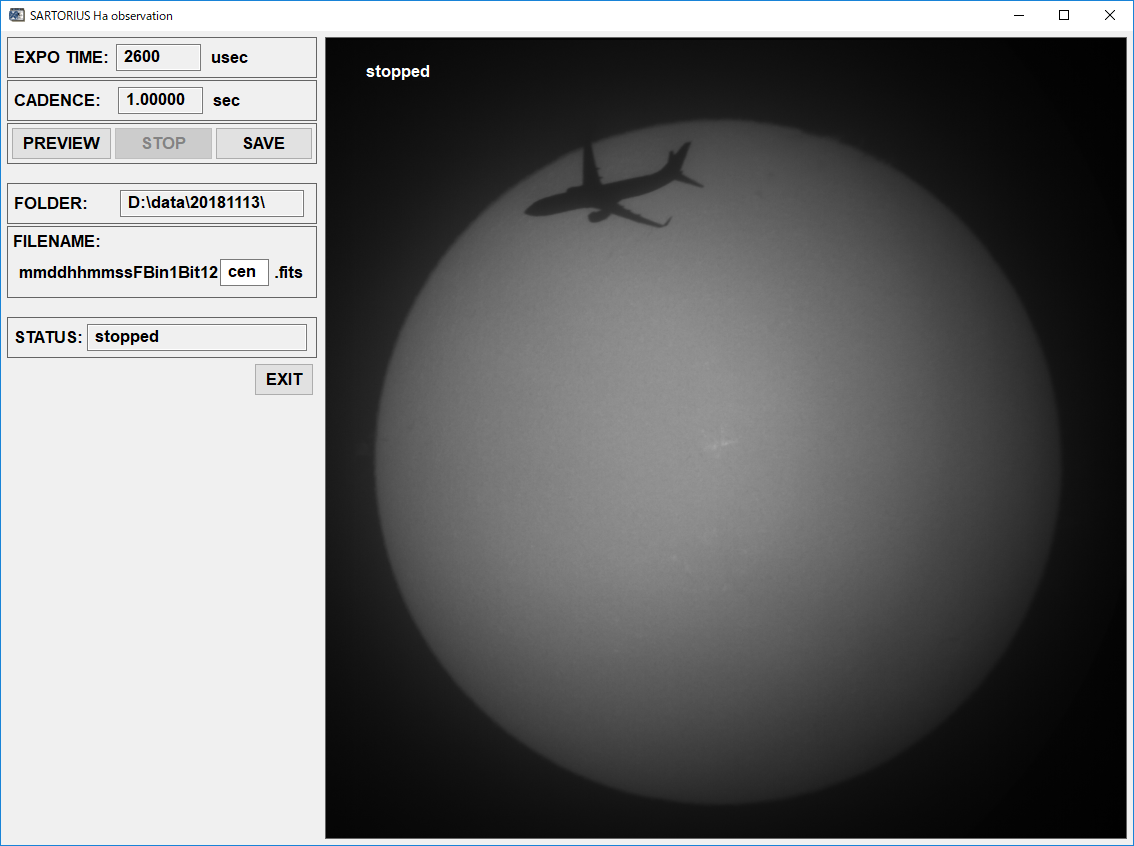Click the 'EXPO TIME:' label

pyautogui.click(x=61, y=58)
